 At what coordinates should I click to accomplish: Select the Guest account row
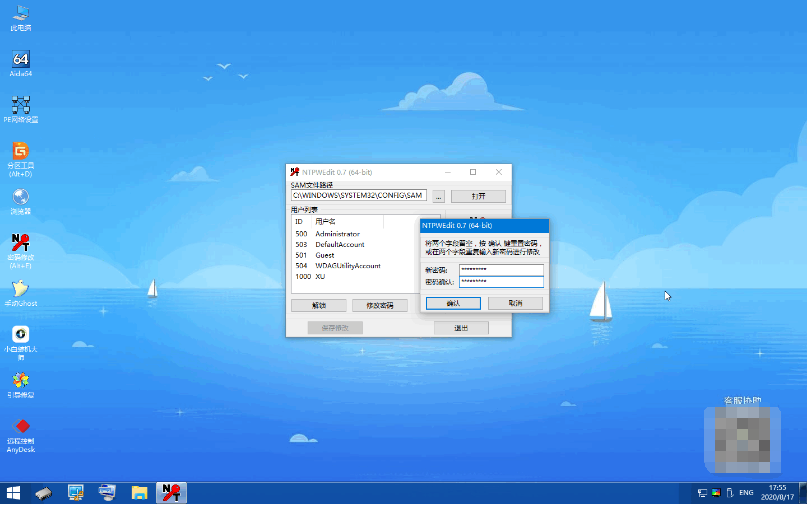(x=325, y=255)
